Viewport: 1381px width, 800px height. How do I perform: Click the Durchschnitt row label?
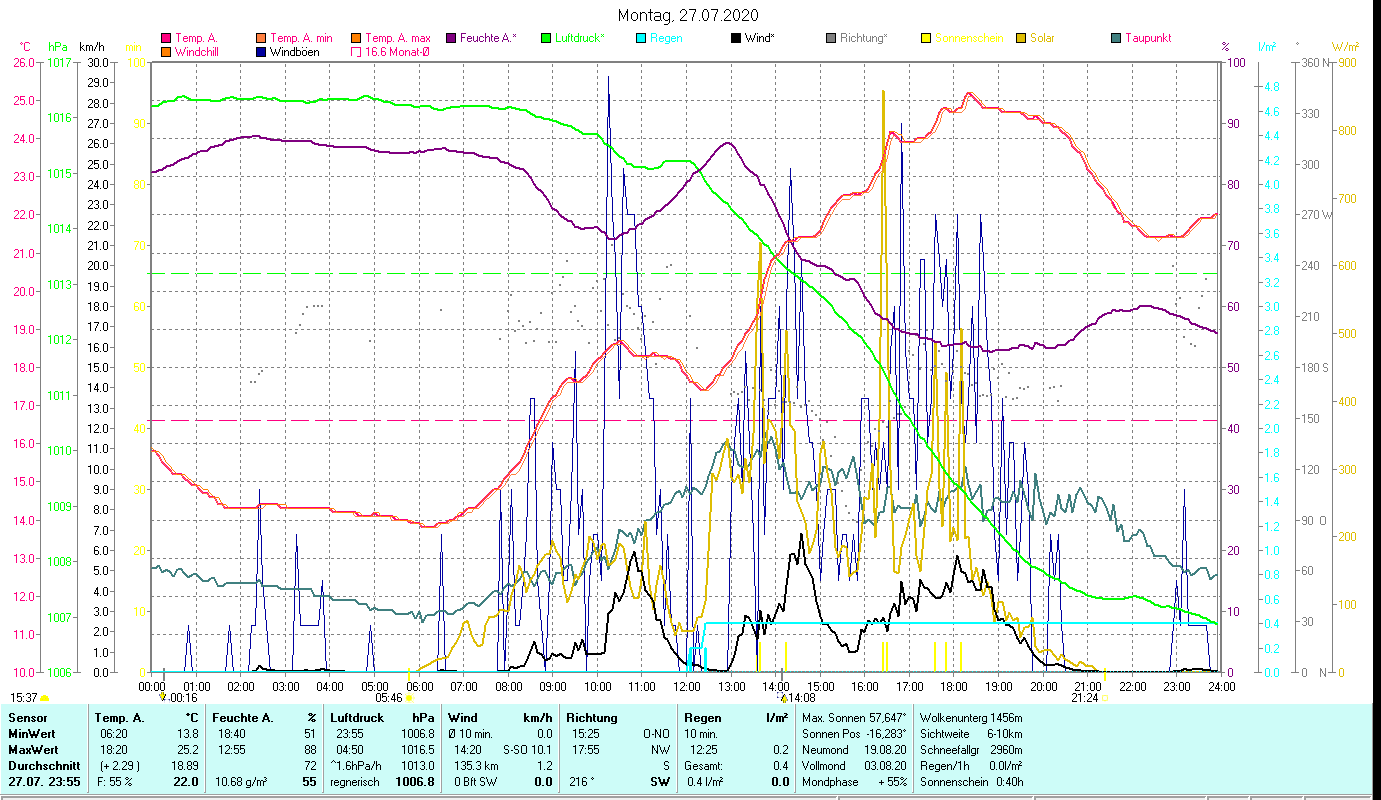click(42, 766)
